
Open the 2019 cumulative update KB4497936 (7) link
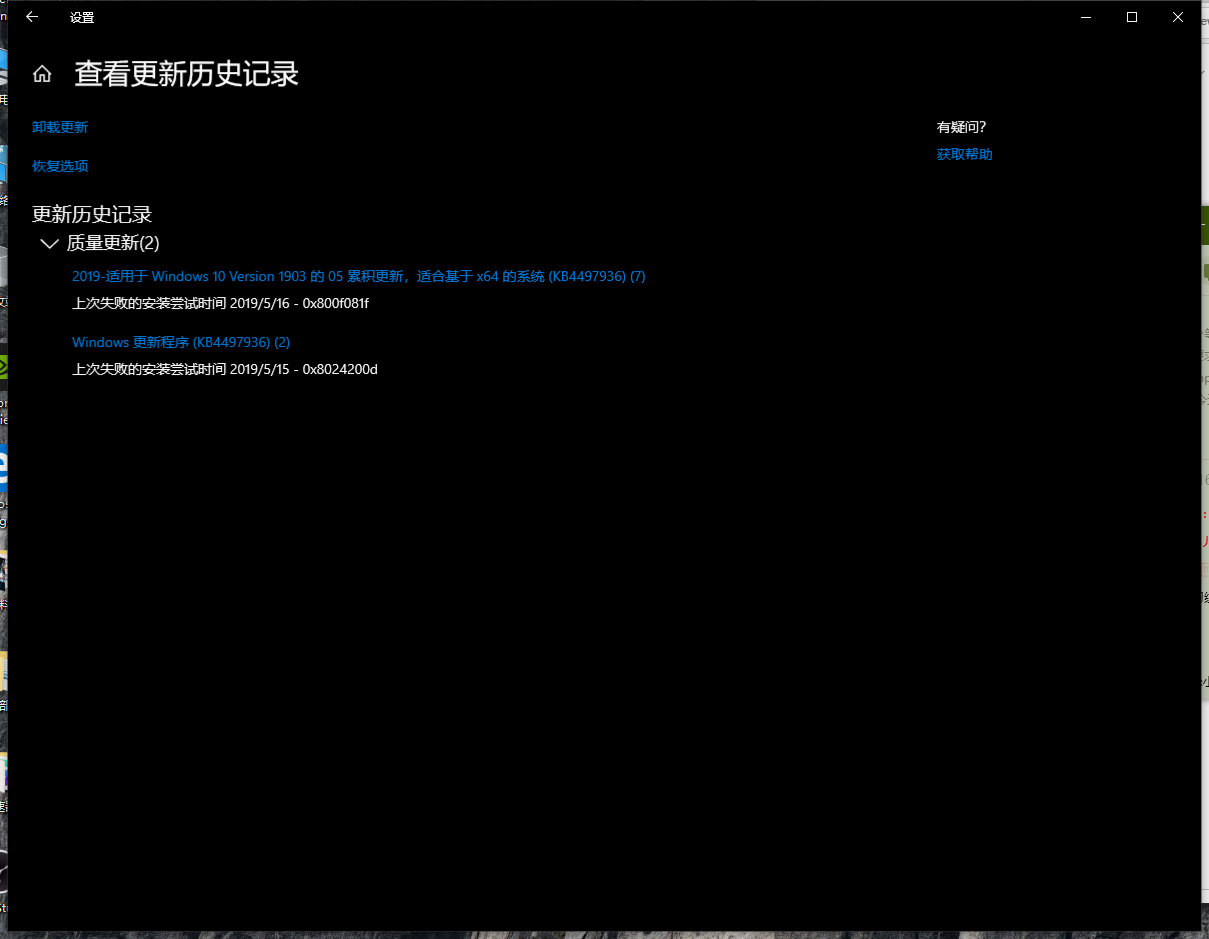click(359, 276)
